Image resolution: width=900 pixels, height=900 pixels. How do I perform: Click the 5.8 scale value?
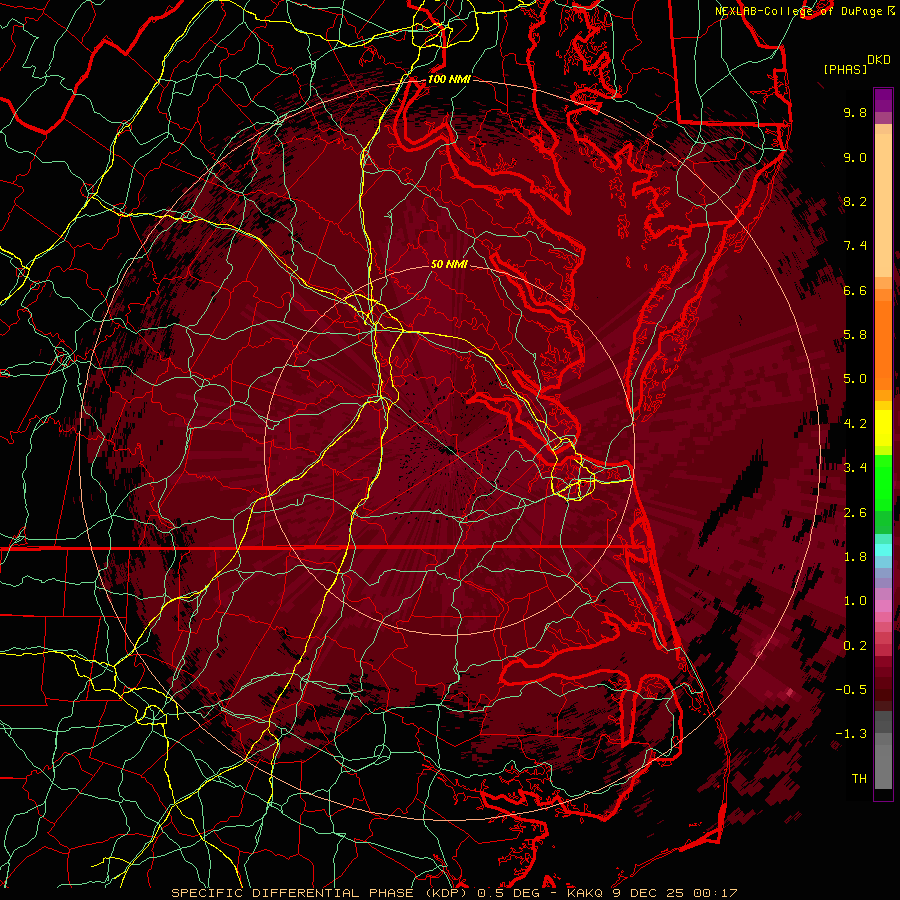(855, 335)
